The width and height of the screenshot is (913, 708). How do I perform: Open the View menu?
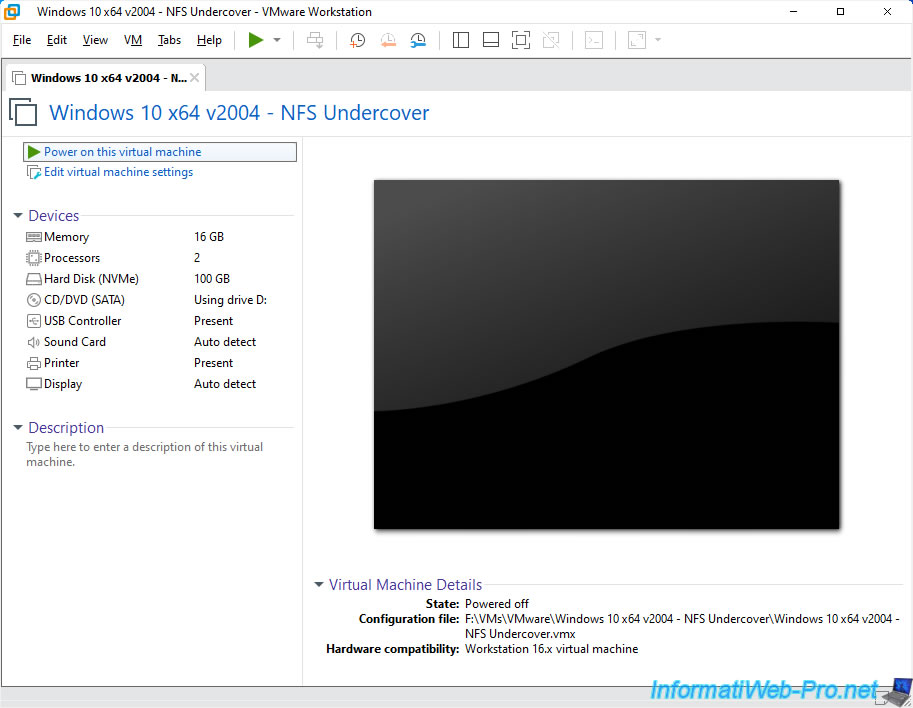(95, 40)
